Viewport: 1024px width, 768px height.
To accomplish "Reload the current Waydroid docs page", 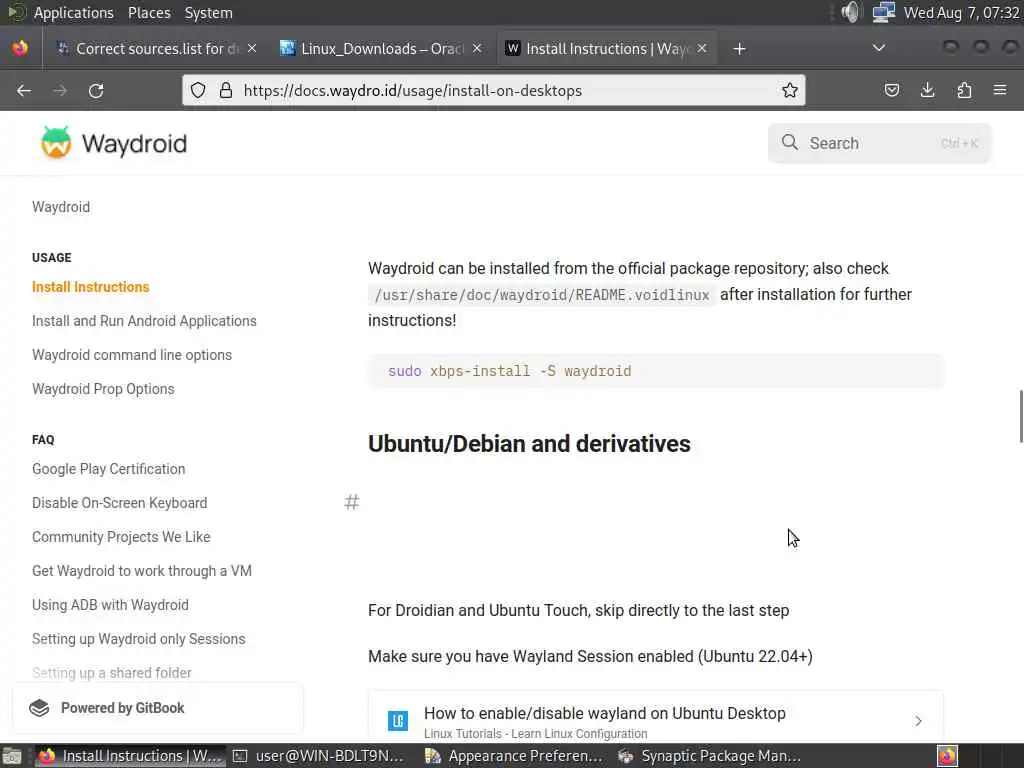I will [96, 90].
